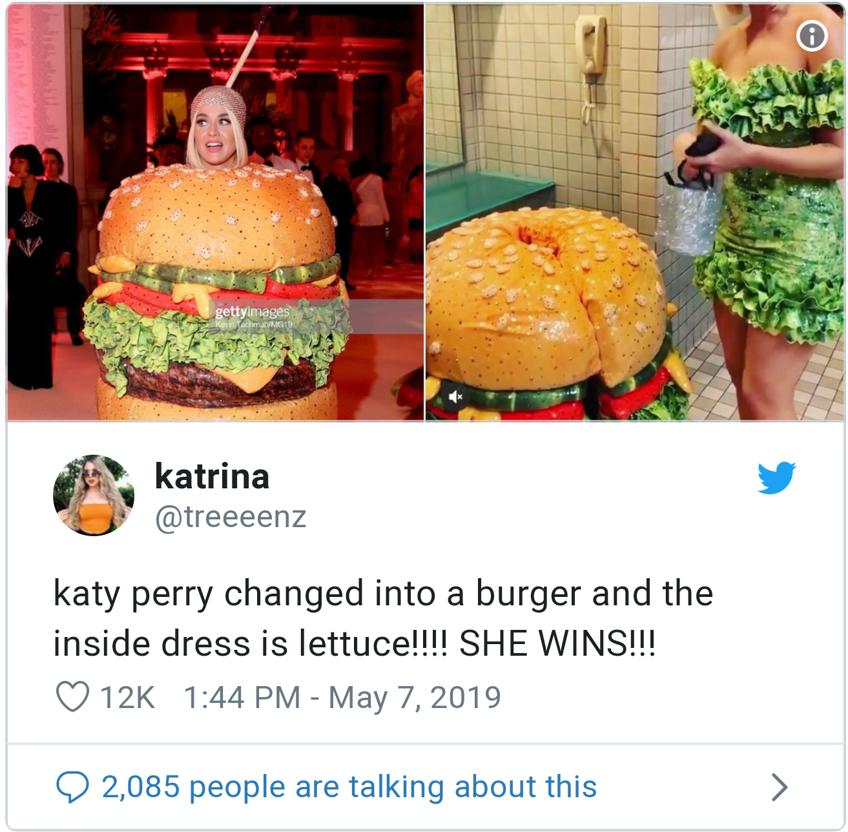Click the gettyimages watermark on photo
The height and width of the screenshot is (832, 848).
(x=253, y=312)
